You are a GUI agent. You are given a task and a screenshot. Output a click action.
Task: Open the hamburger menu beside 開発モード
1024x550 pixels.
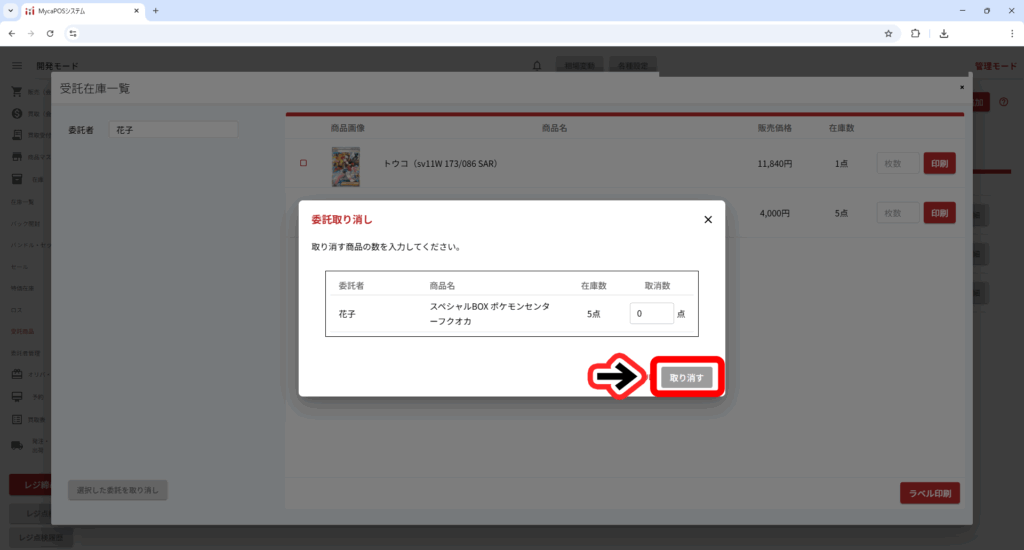click(x=17, y=66)
